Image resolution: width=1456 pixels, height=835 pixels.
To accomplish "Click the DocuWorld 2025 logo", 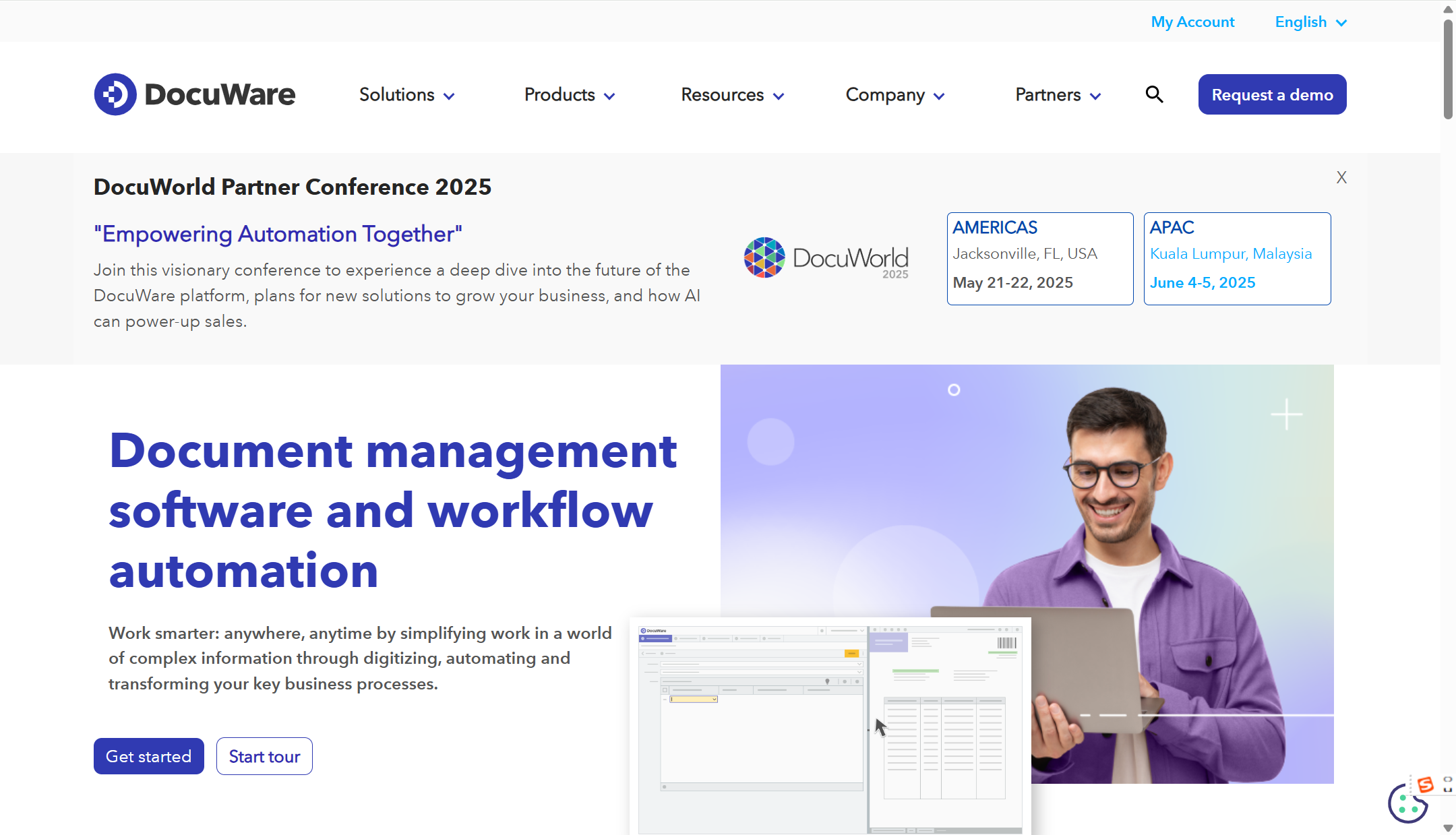I will point(826,258).
